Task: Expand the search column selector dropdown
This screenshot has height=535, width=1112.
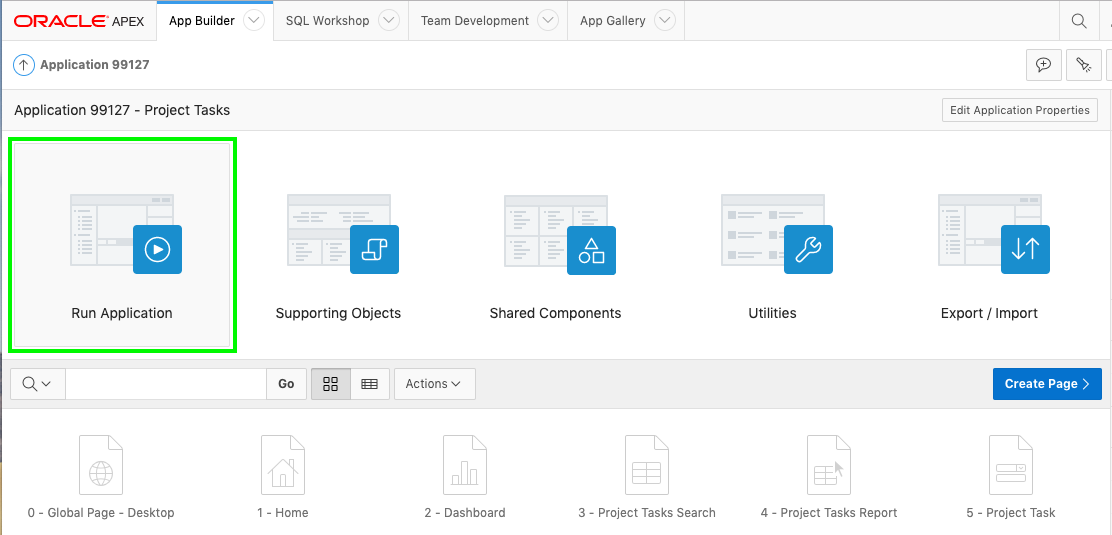Action: click(37, 384)
